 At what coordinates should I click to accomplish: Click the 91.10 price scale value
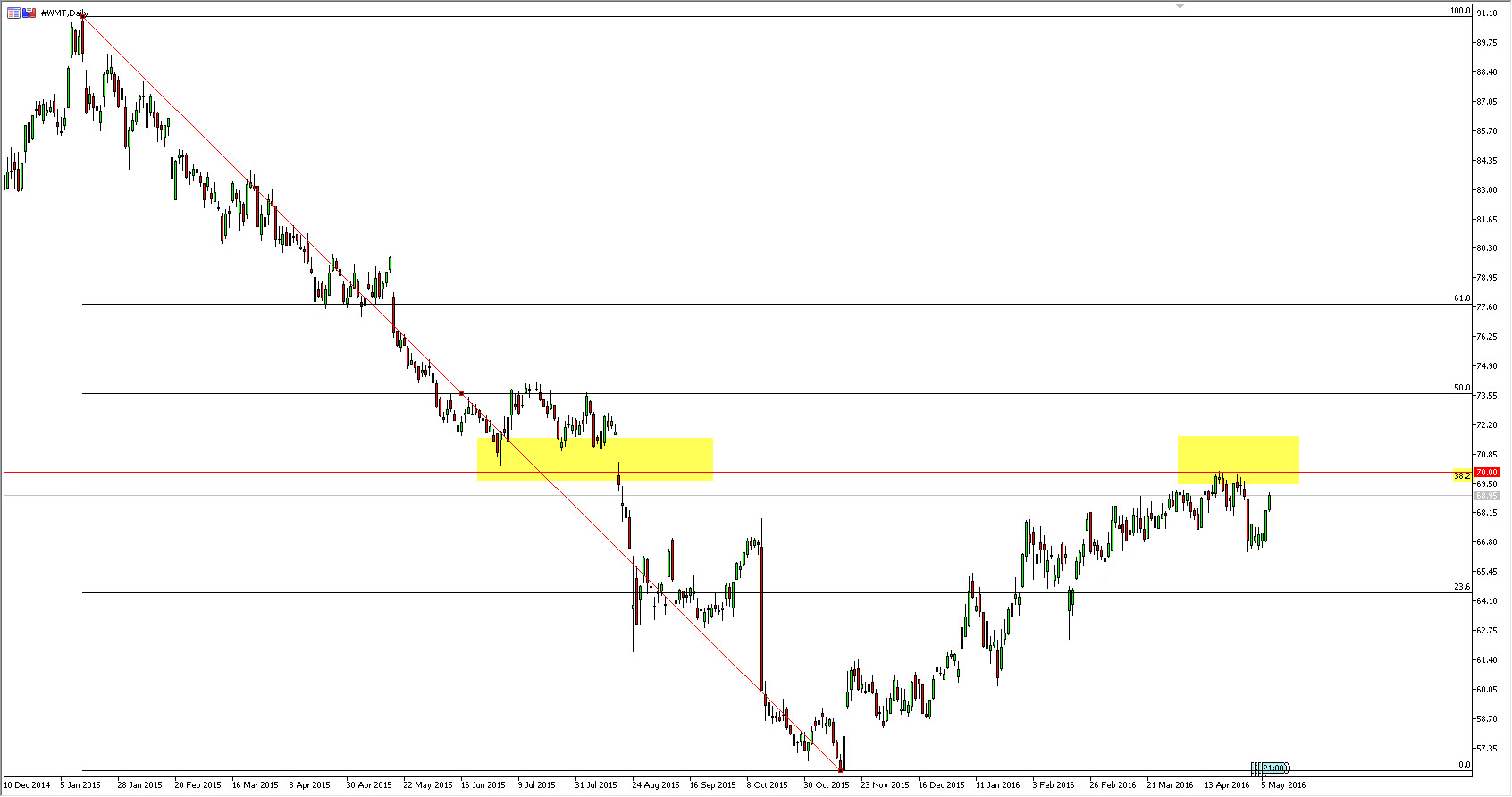click(x=1488, y=13)
